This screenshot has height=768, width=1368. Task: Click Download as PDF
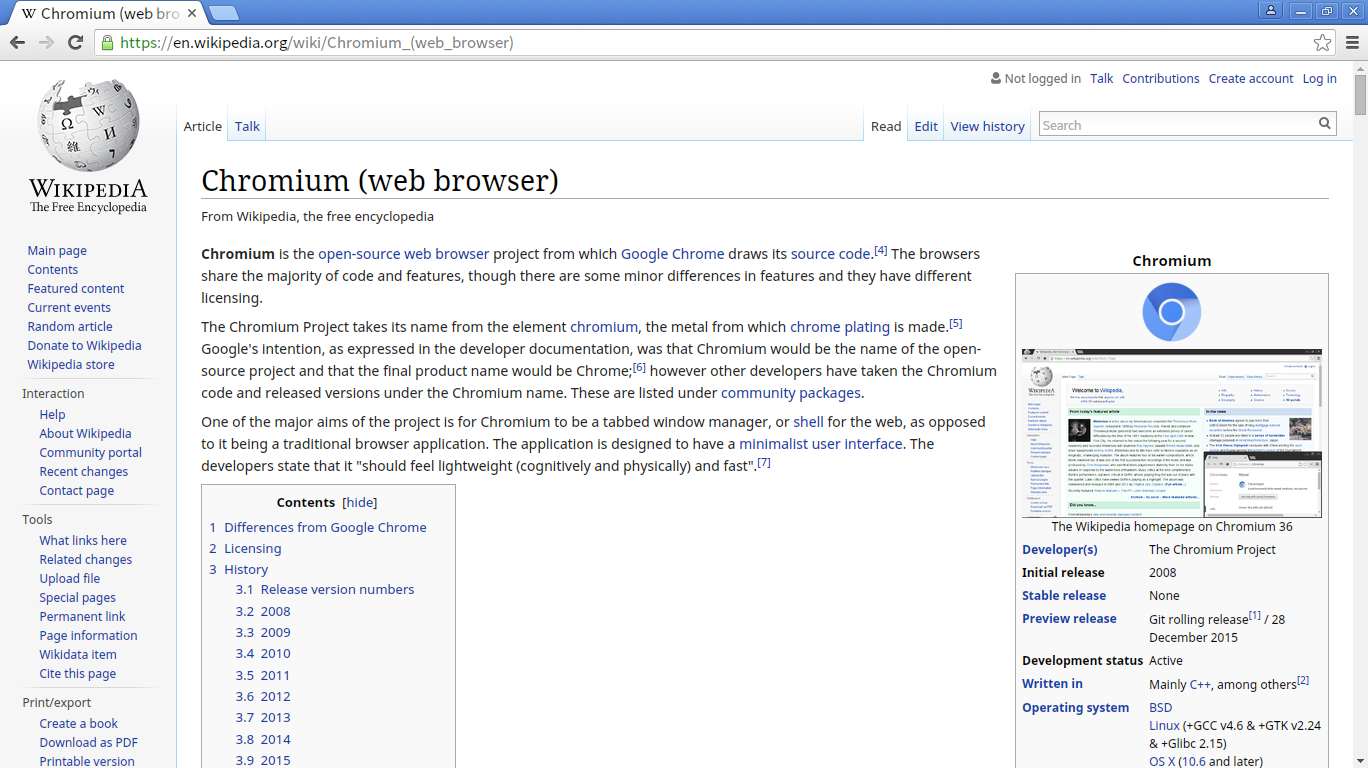pyautogui.click(x=89, y=743)
